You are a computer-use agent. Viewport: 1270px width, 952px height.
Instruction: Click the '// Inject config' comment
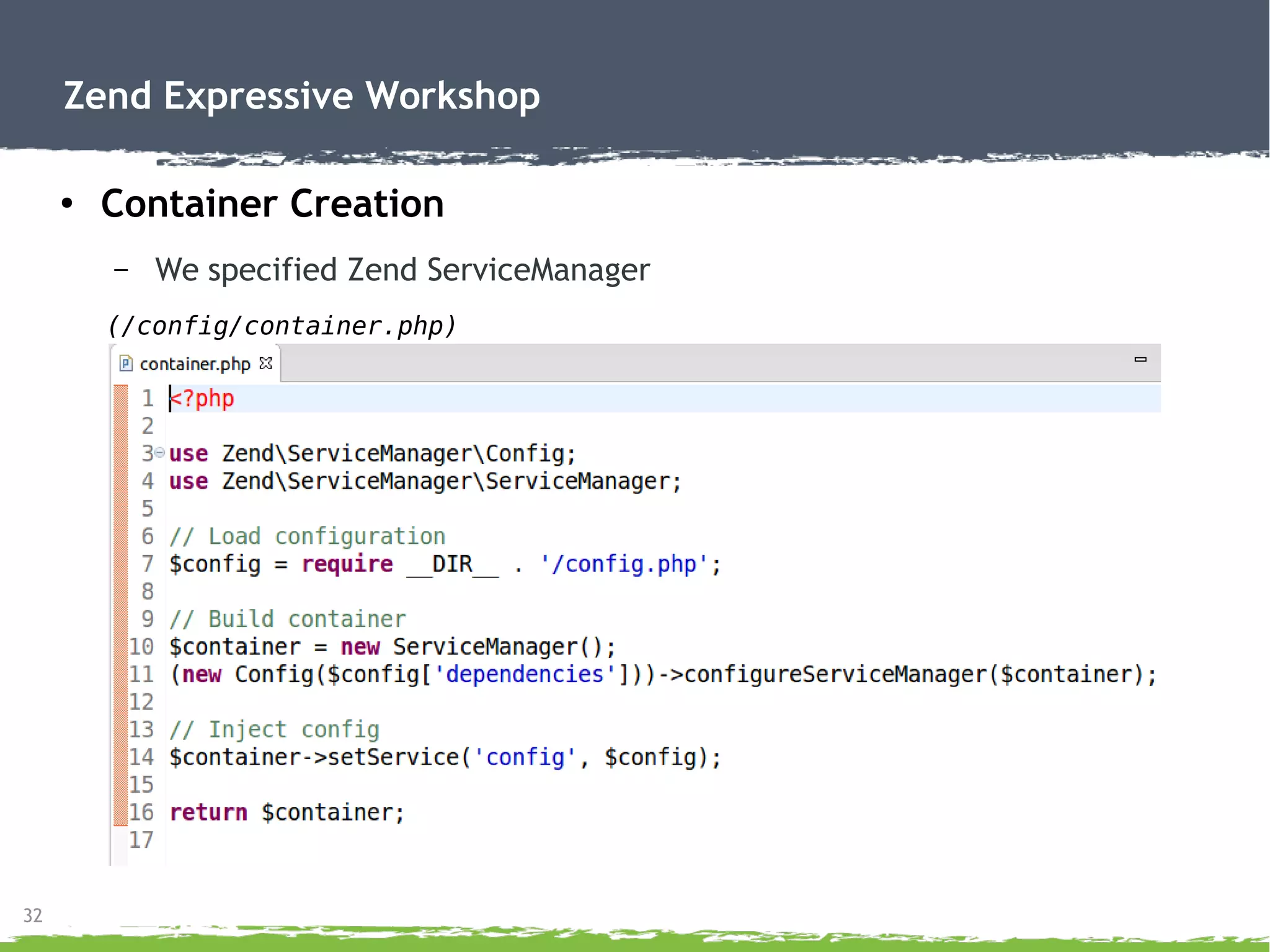point(274,730)
